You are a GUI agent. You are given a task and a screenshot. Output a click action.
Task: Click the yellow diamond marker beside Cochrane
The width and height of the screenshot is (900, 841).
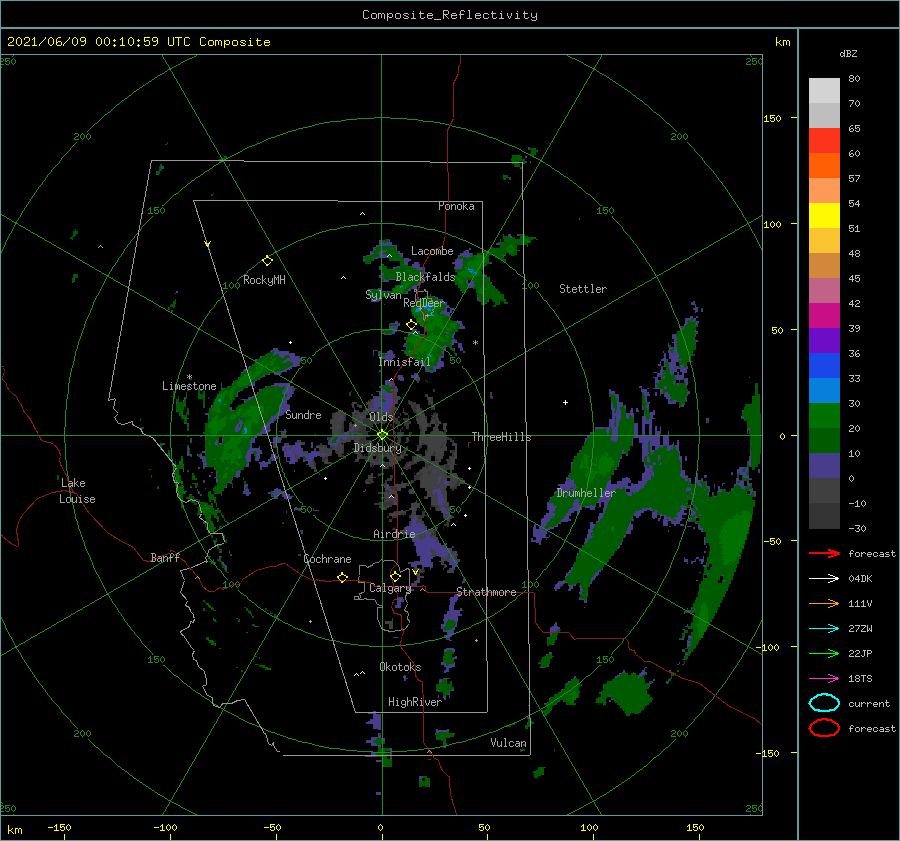click(342, 577)
